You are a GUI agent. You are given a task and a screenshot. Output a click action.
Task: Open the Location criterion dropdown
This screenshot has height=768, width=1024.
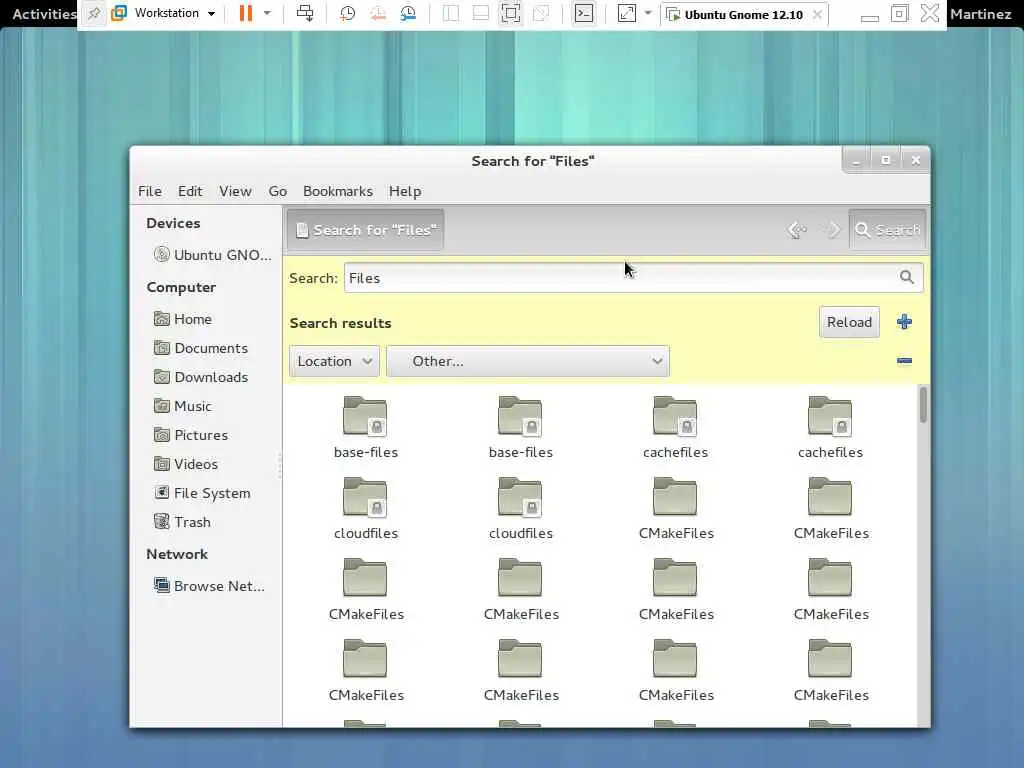[x=334, y=361]
